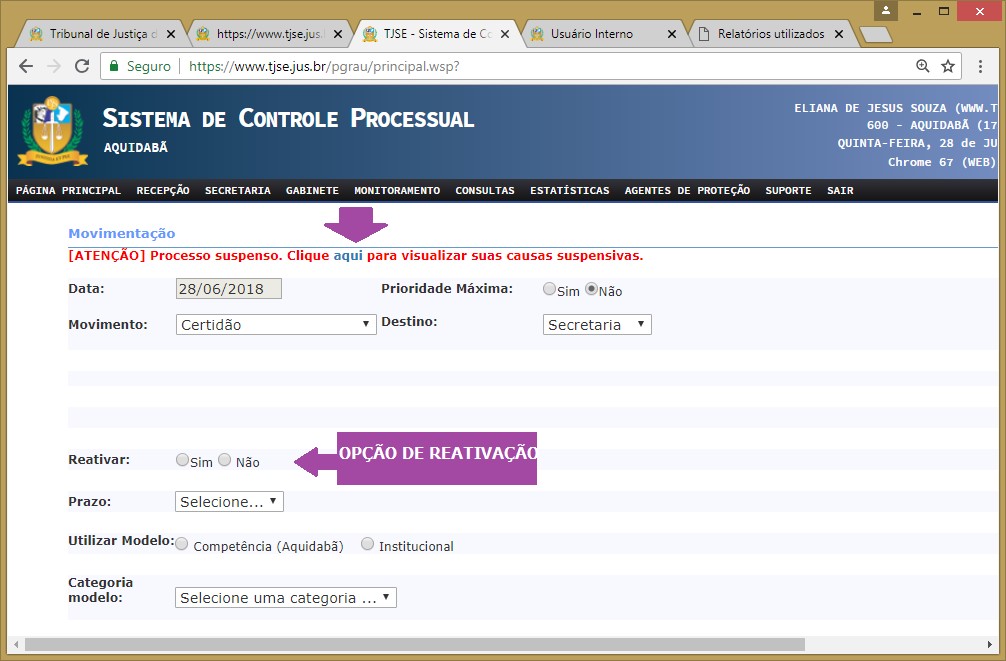Open the Movimento dropdown showing Certidão
Screen dimensions: 1006x661
(x=276, y=324)
